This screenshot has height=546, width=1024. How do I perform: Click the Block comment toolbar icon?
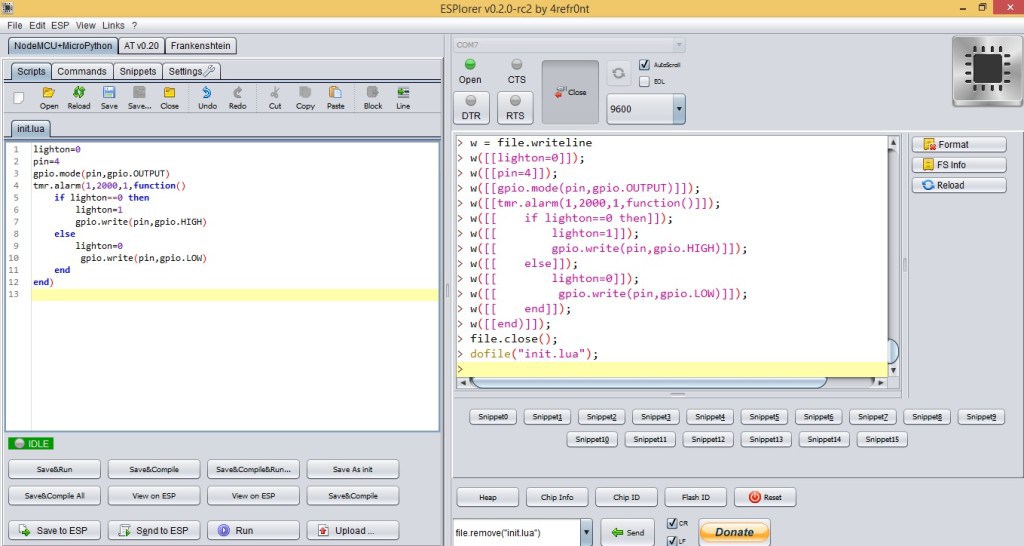point(373,96)
